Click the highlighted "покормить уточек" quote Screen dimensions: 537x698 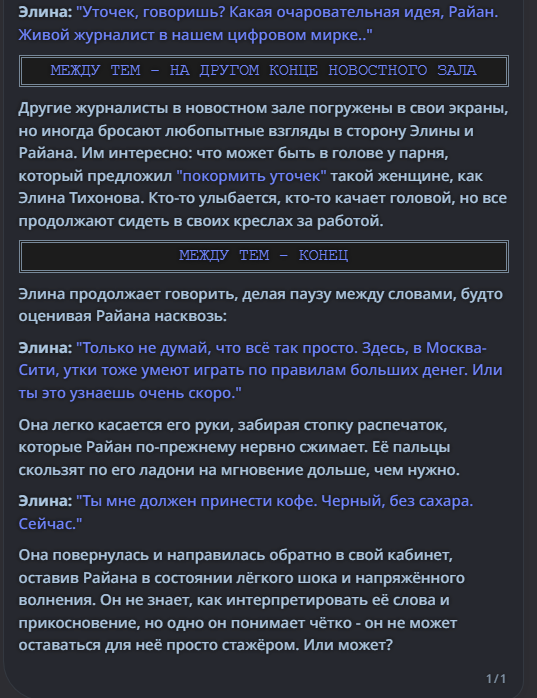tap(251, 176)
